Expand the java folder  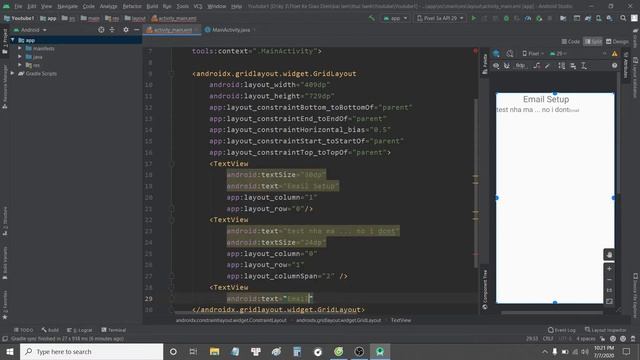point(20,57)
